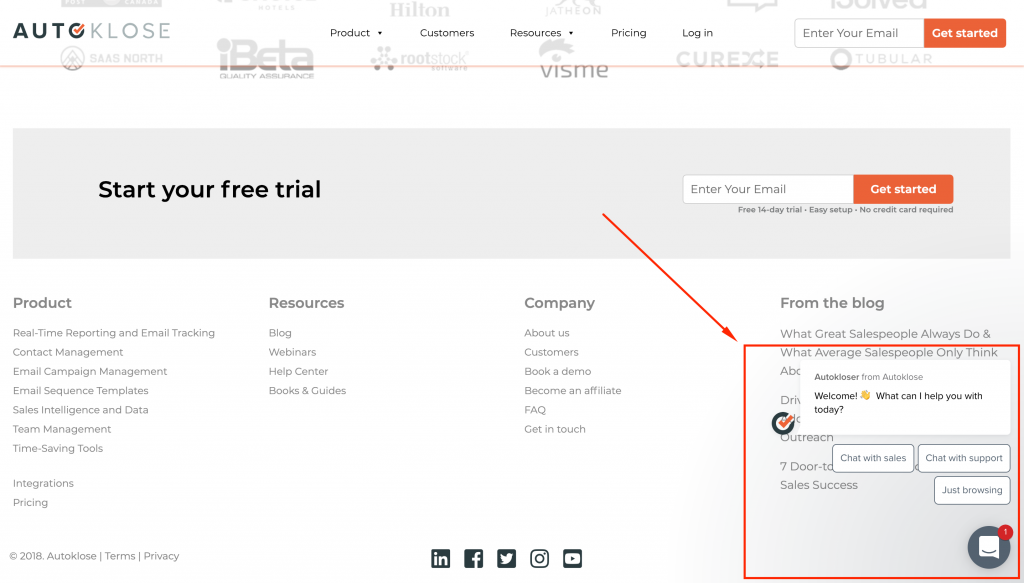
Task: Open Book a demo link
Action: click(558, 371)
